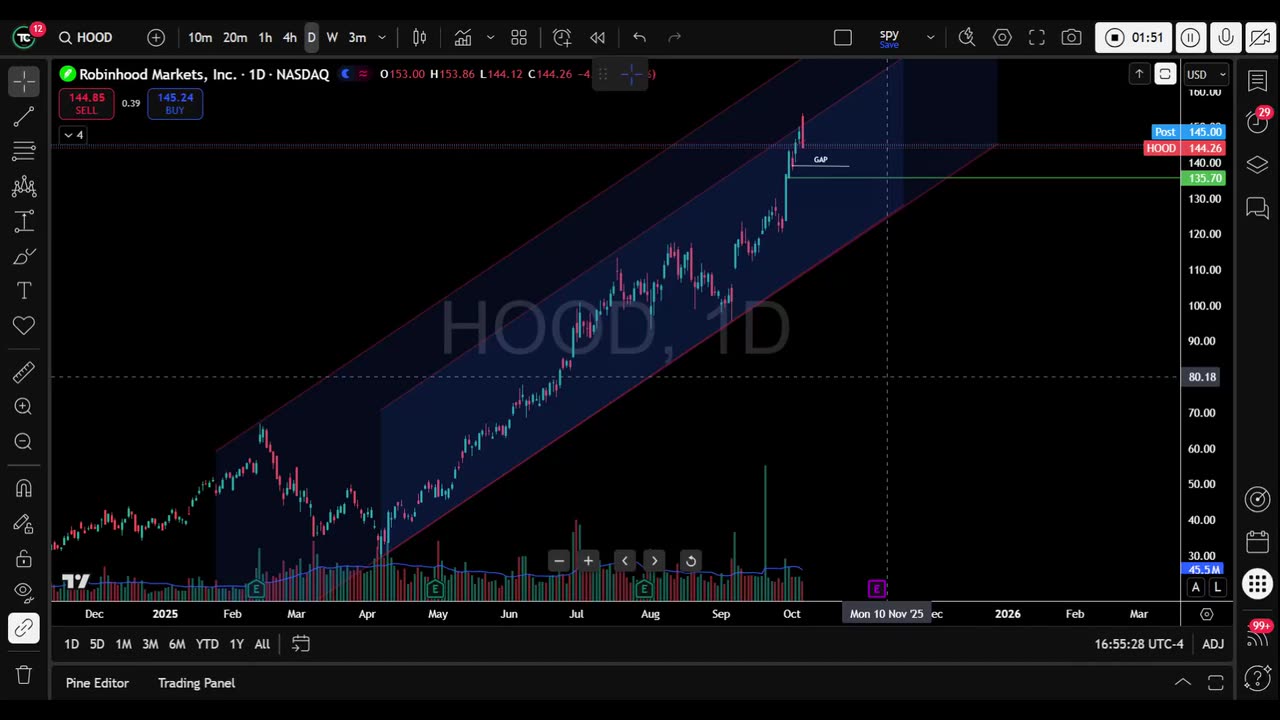Image resolution: width=1280 pixels, height=720 pixels.
Task: Switch to the 10m interval
Action: [x=200, y=37]
